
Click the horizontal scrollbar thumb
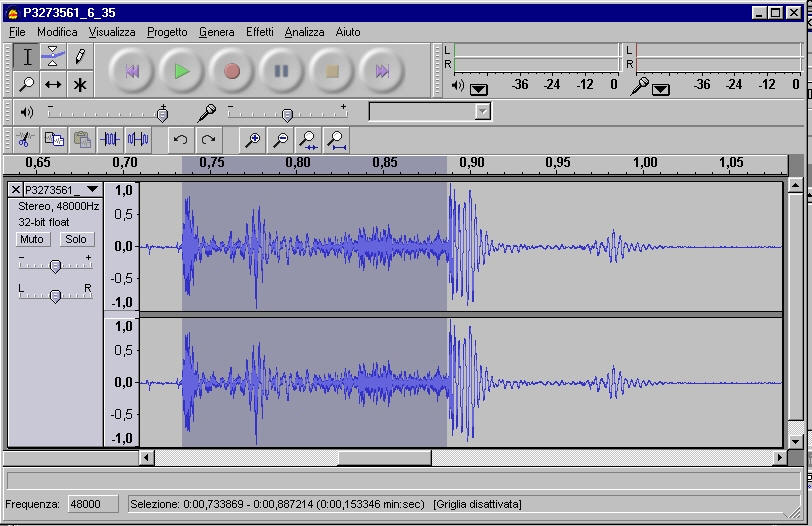[384, 458]
